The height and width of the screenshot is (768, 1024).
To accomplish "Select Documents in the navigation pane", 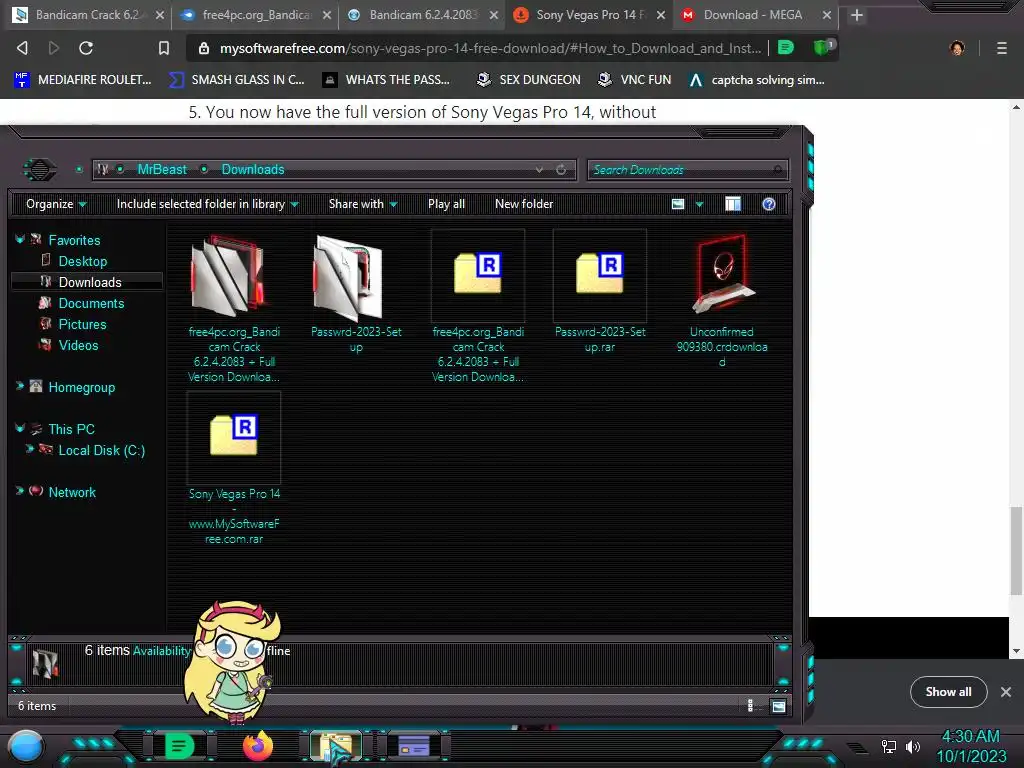I will click(x=91, y=303).
